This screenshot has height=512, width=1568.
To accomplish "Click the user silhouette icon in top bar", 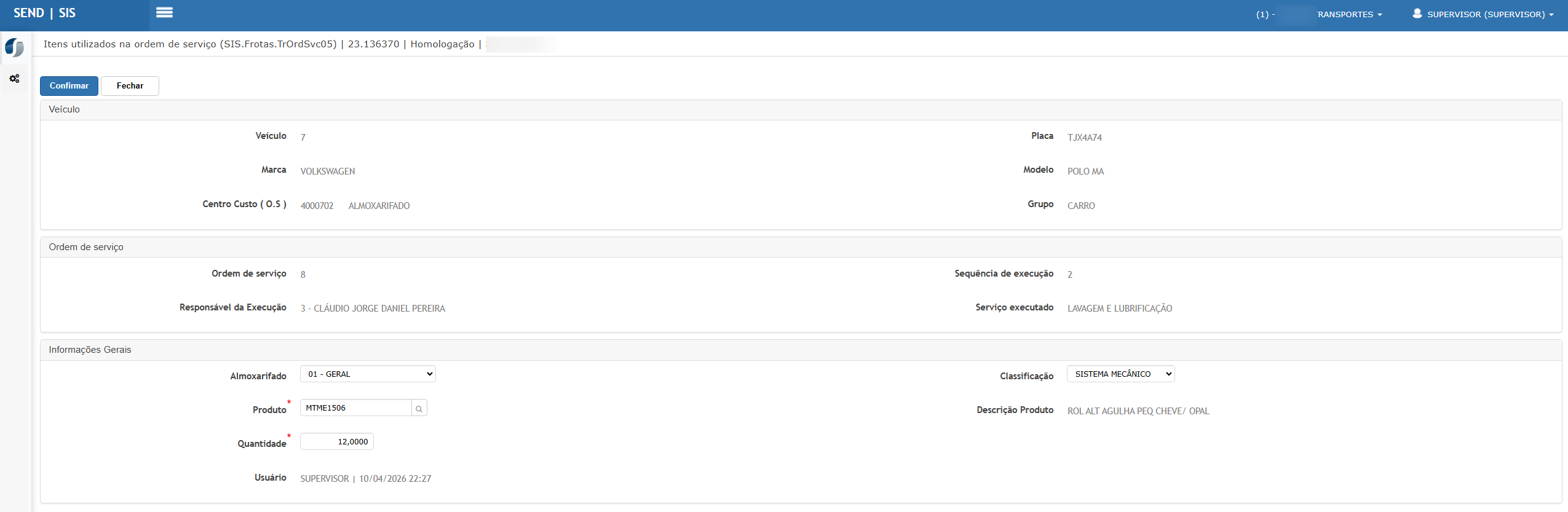I will (1417, 14).
